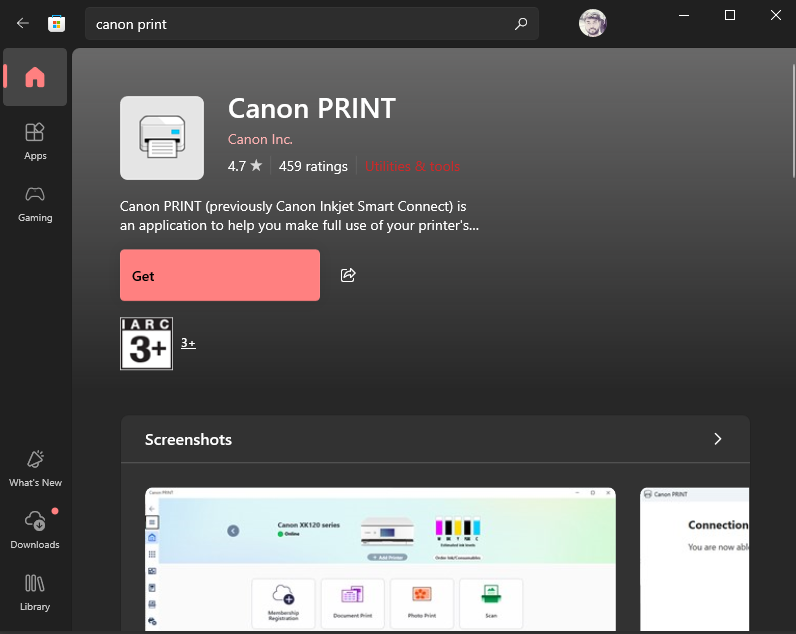Click the Microsoft Store logo icon
Viewport: 796px width, 634px height.
point(56,24)
